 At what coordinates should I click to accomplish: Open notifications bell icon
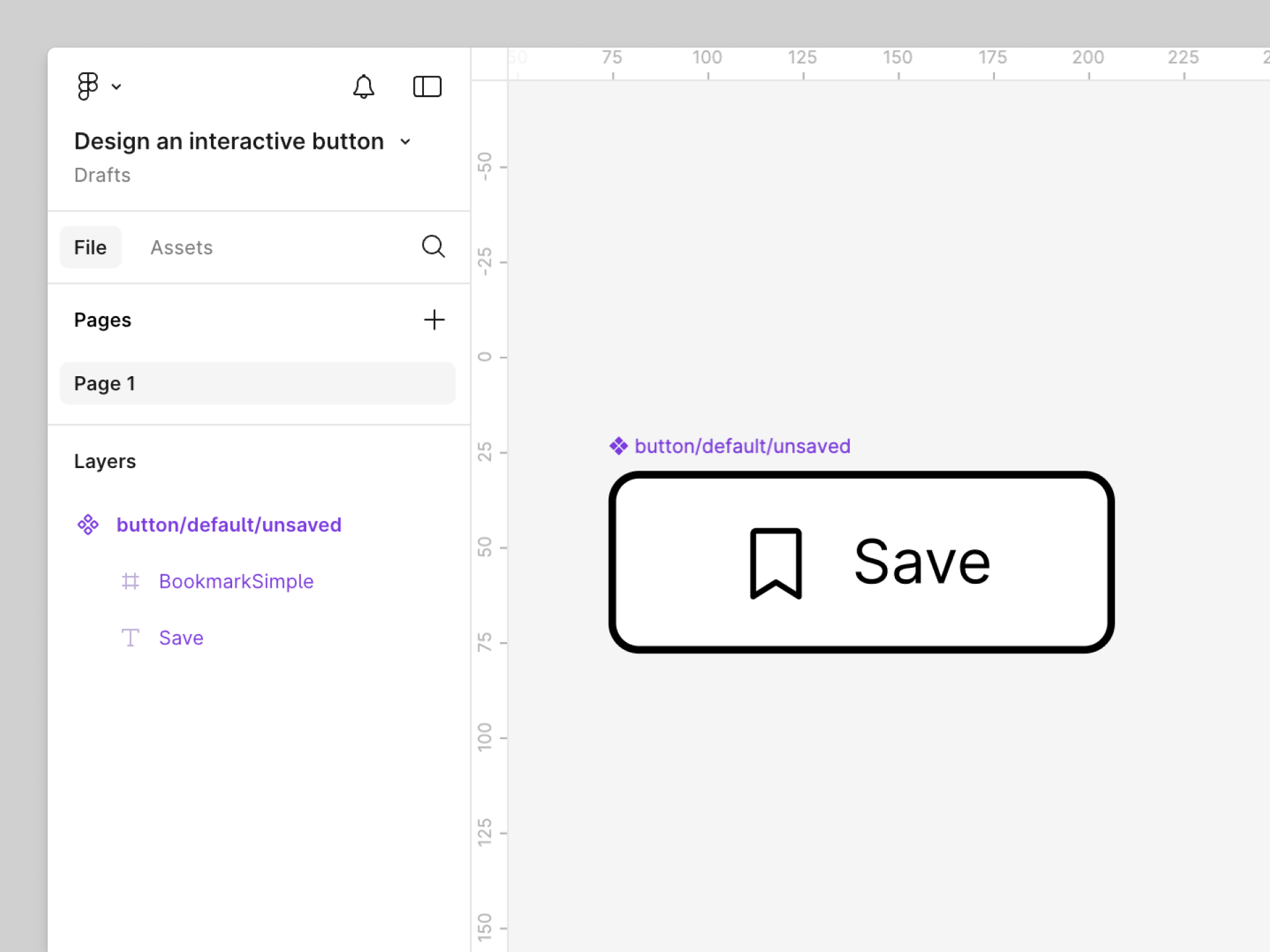(x=363, y=87)
